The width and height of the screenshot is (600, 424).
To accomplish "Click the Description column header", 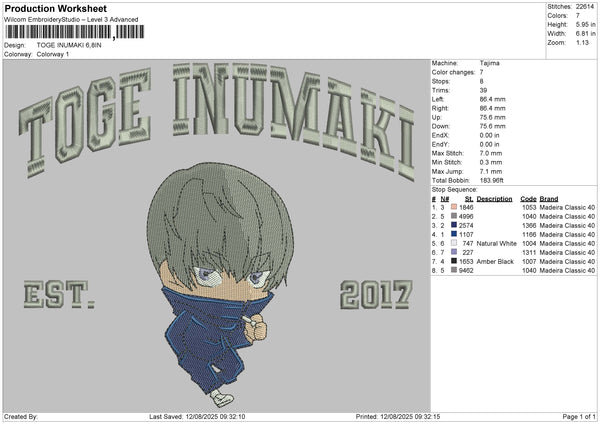I will (x=494, y=199).
